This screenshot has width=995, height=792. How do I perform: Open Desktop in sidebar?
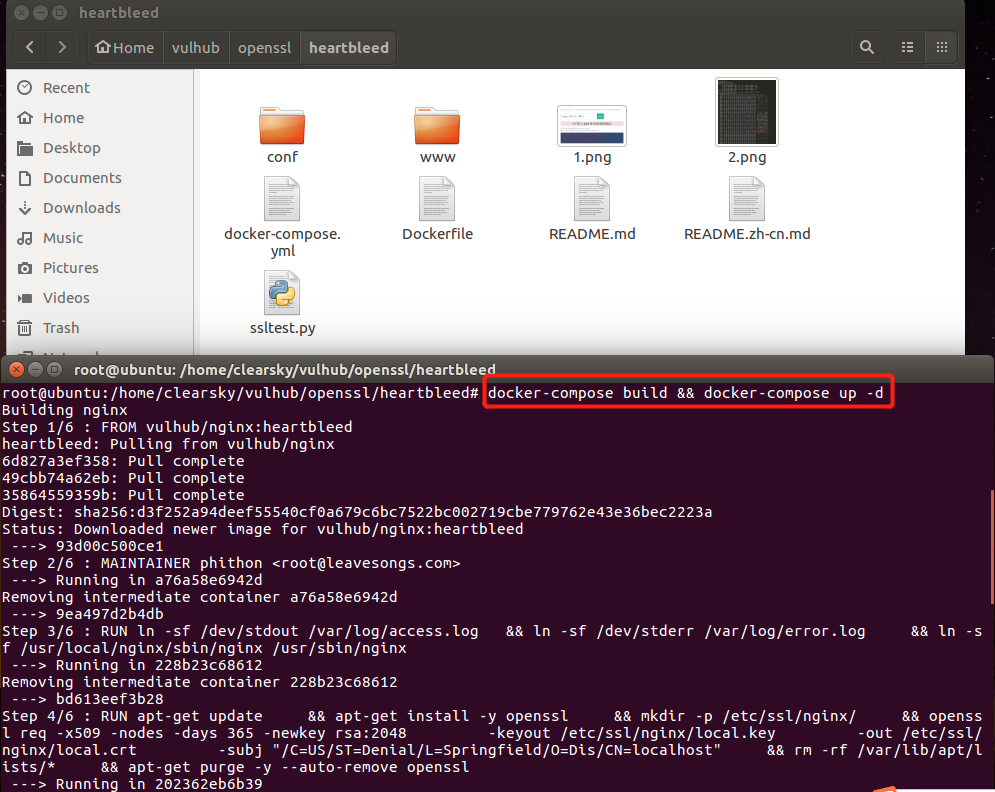[x=98, y=148]
